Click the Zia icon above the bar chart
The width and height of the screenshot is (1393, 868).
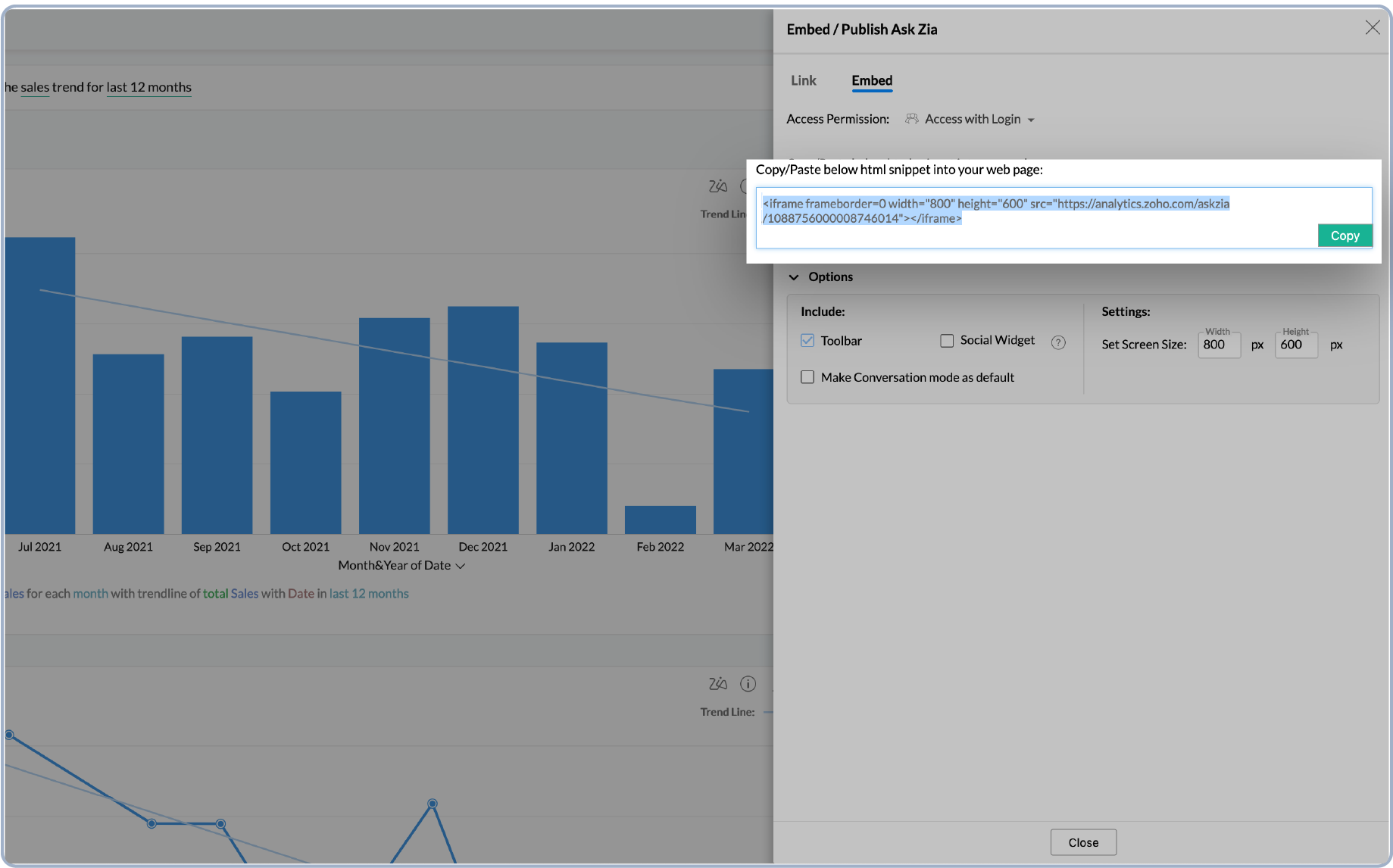(717, 186)
